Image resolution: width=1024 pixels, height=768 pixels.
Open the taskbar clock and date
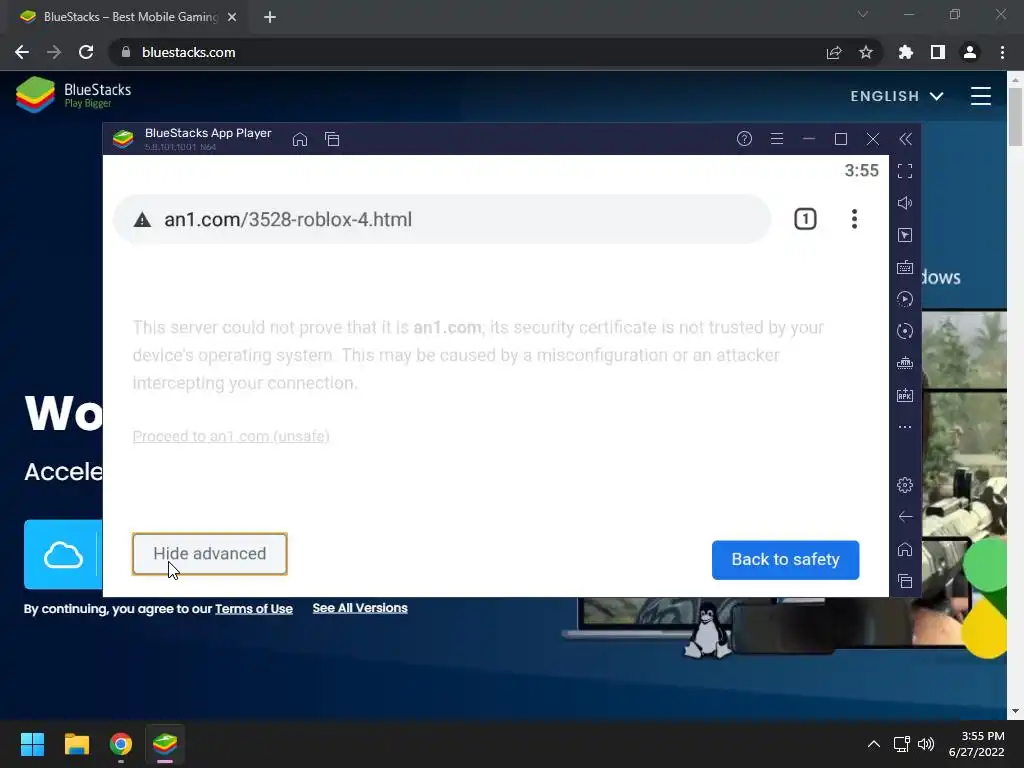(x=976, y=744)
